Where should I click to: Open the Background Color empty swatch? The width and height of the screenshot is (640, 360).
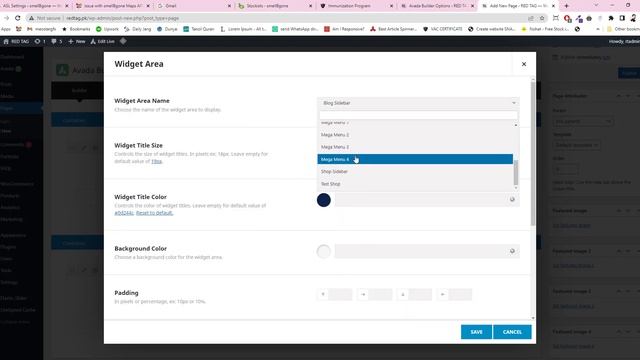(x=324, y=251)
